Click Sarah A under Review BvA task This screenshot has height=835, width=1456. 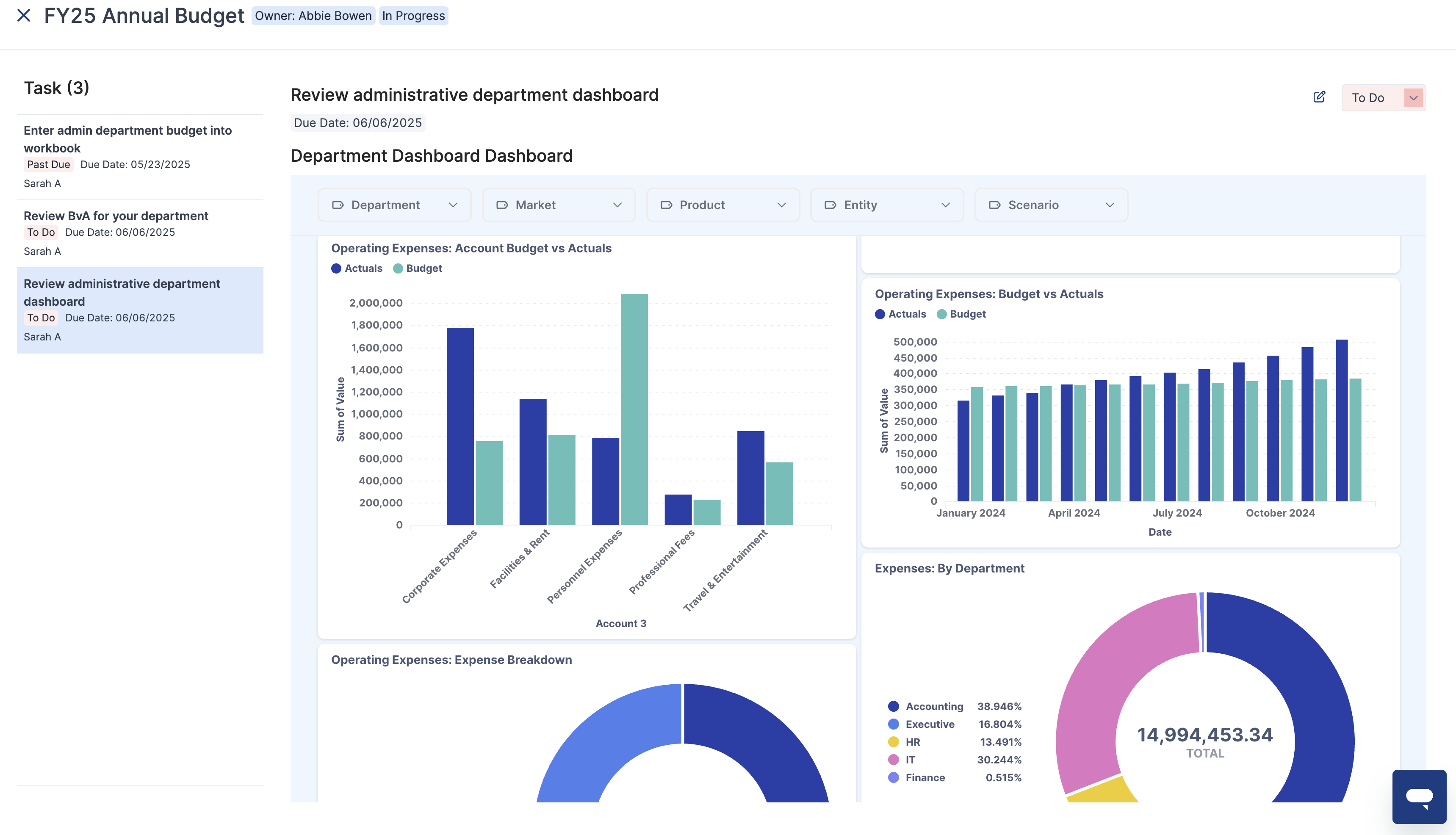tap(42, 251)
